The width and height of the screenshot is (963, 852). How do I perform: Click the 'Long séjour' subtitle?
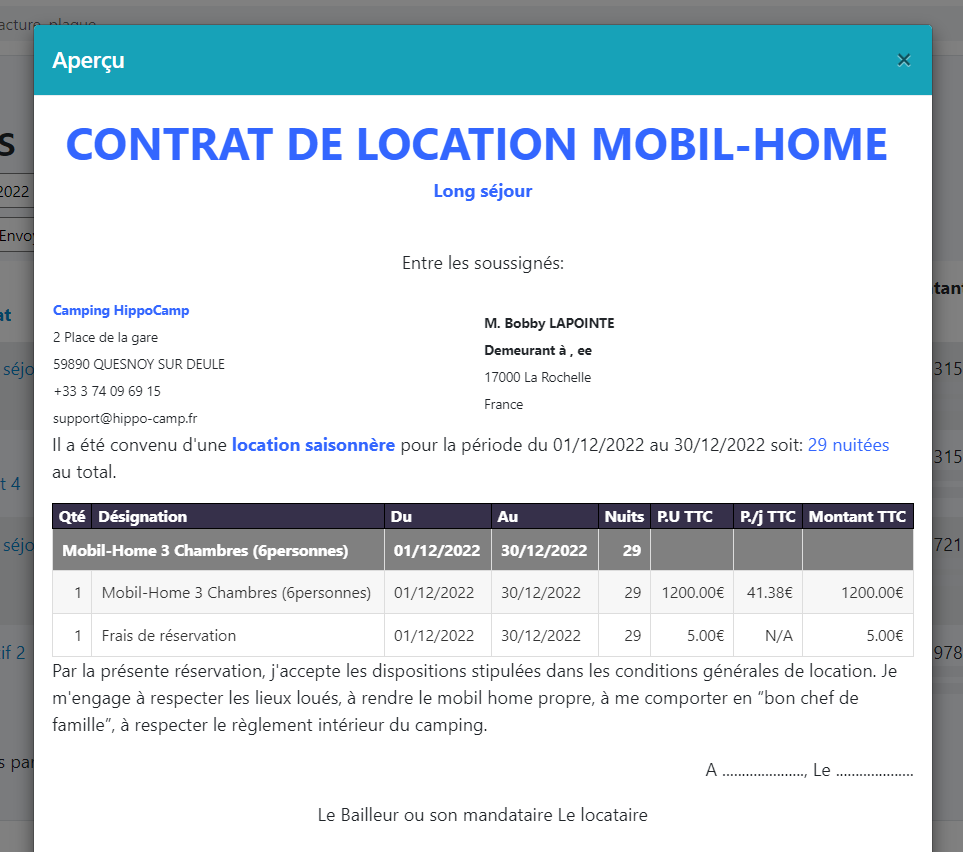tap(482, 191)
